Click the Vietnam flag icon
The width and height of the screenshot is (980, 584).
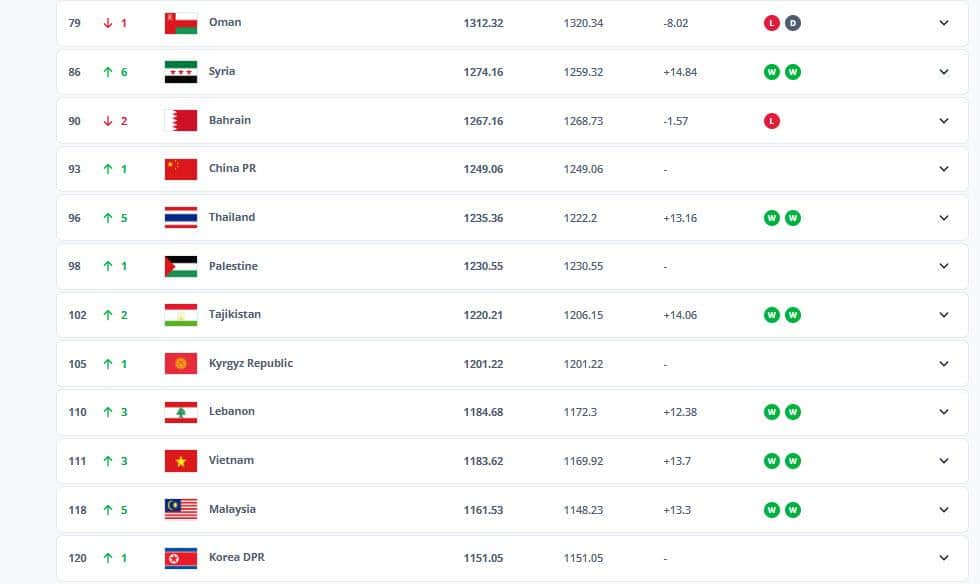pos(181,461)
